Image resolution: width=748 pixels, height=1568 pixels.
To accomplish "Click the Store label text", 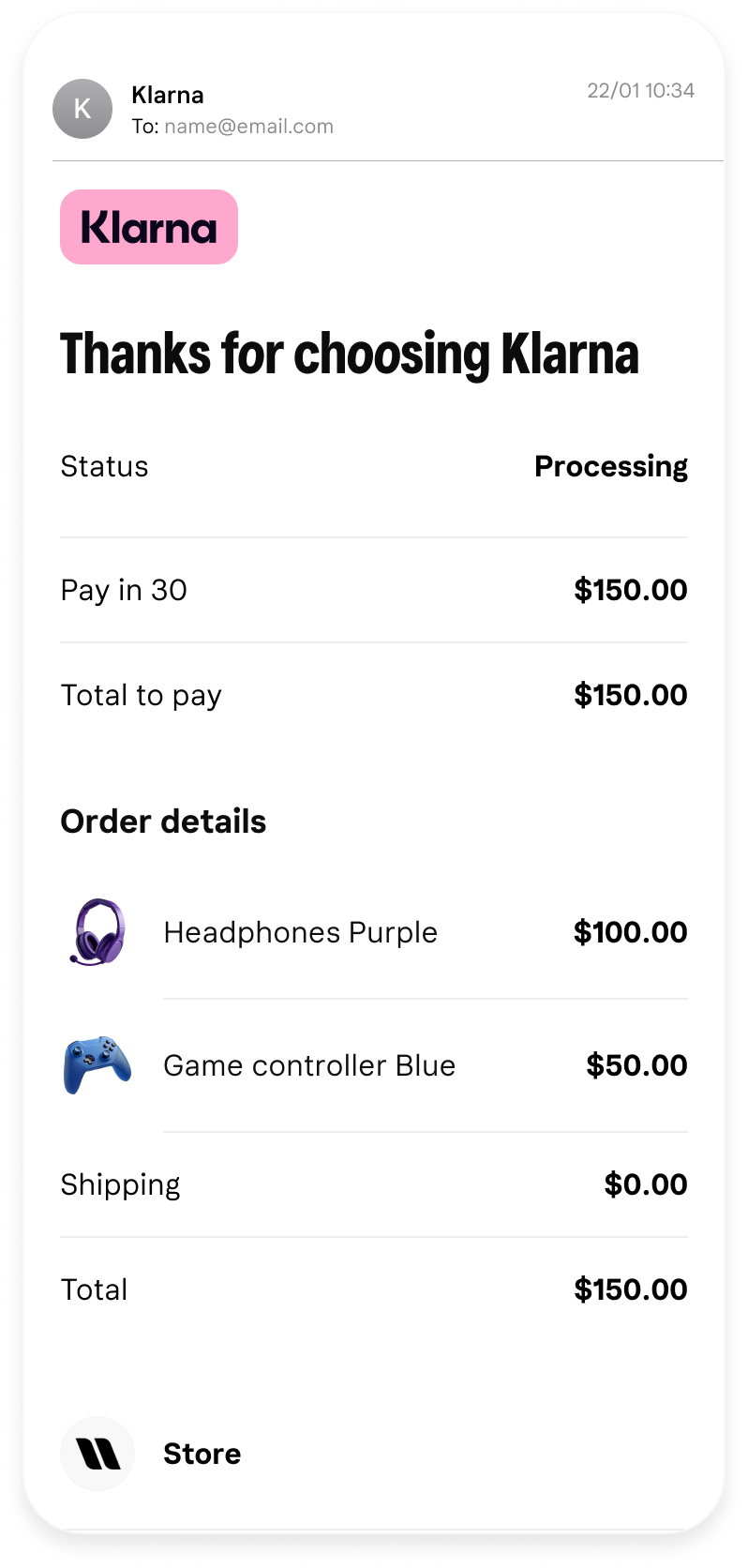I will point(202,1454).
